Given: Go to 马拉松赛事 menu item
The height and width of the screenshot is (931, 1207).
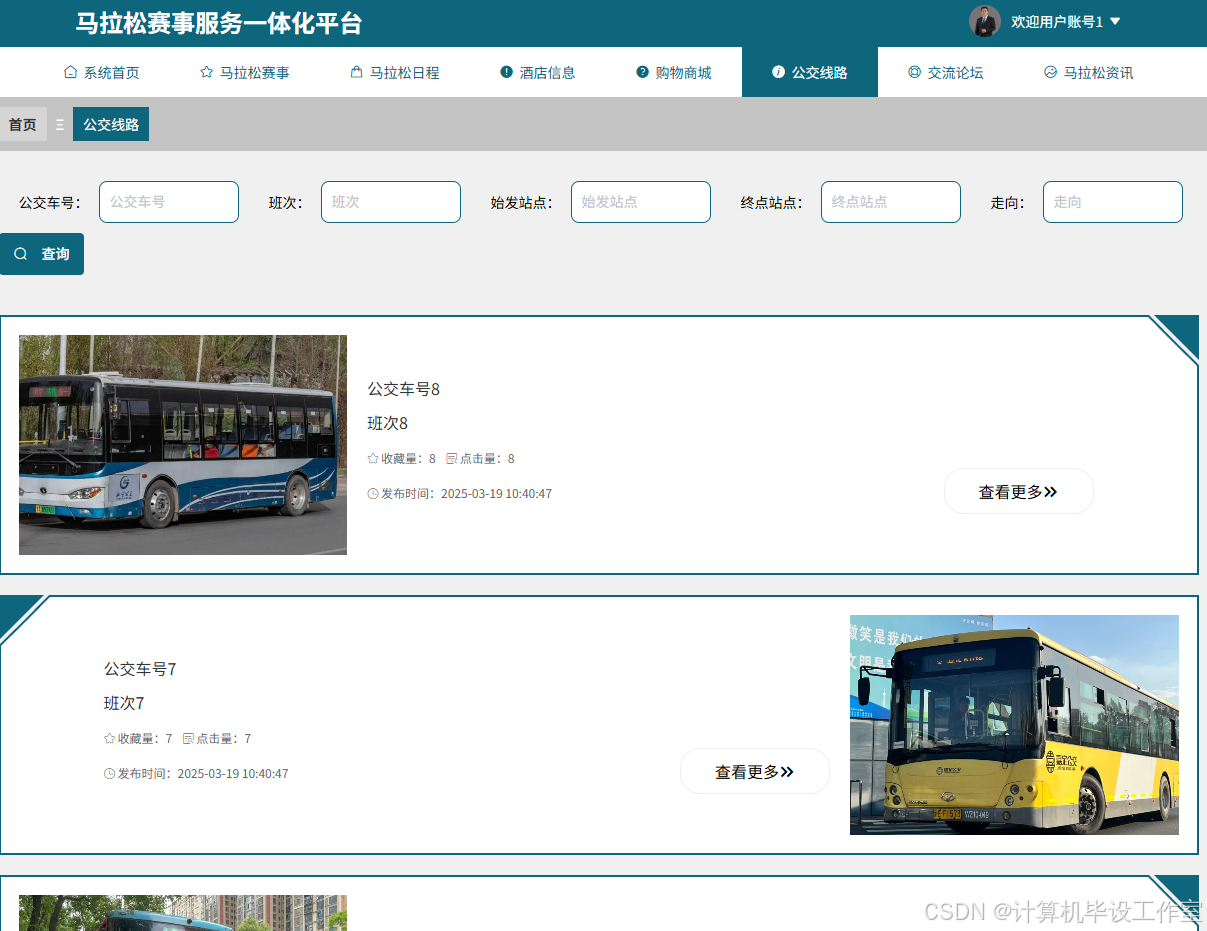Looking at the screenshot, I should pos(244,72).
